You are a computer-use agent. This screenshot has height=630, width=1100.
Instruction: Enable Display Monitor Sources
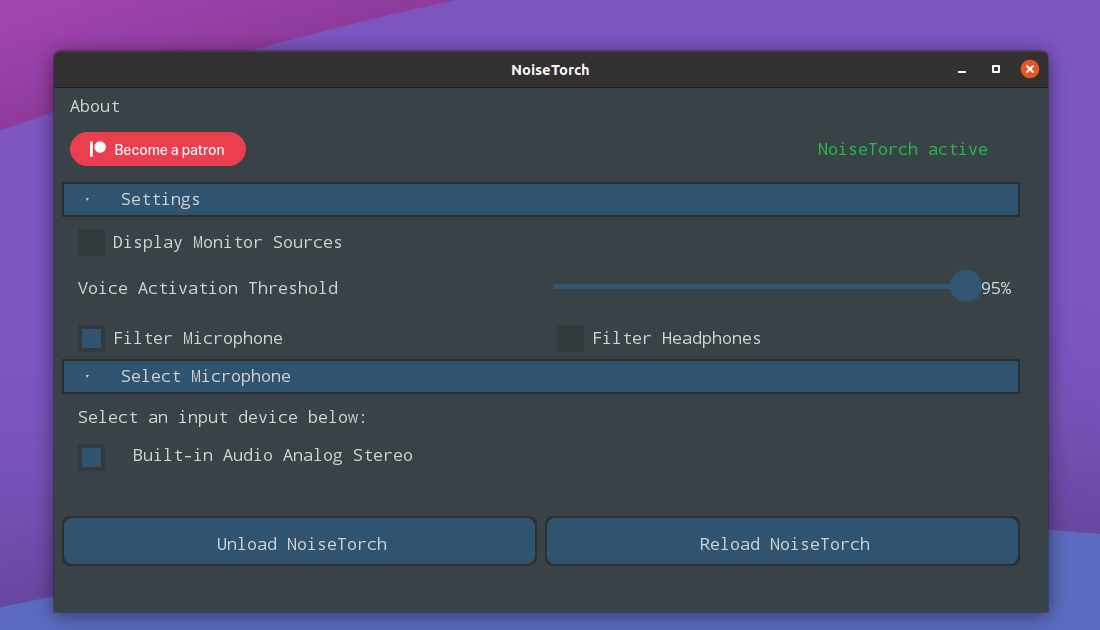91,242
